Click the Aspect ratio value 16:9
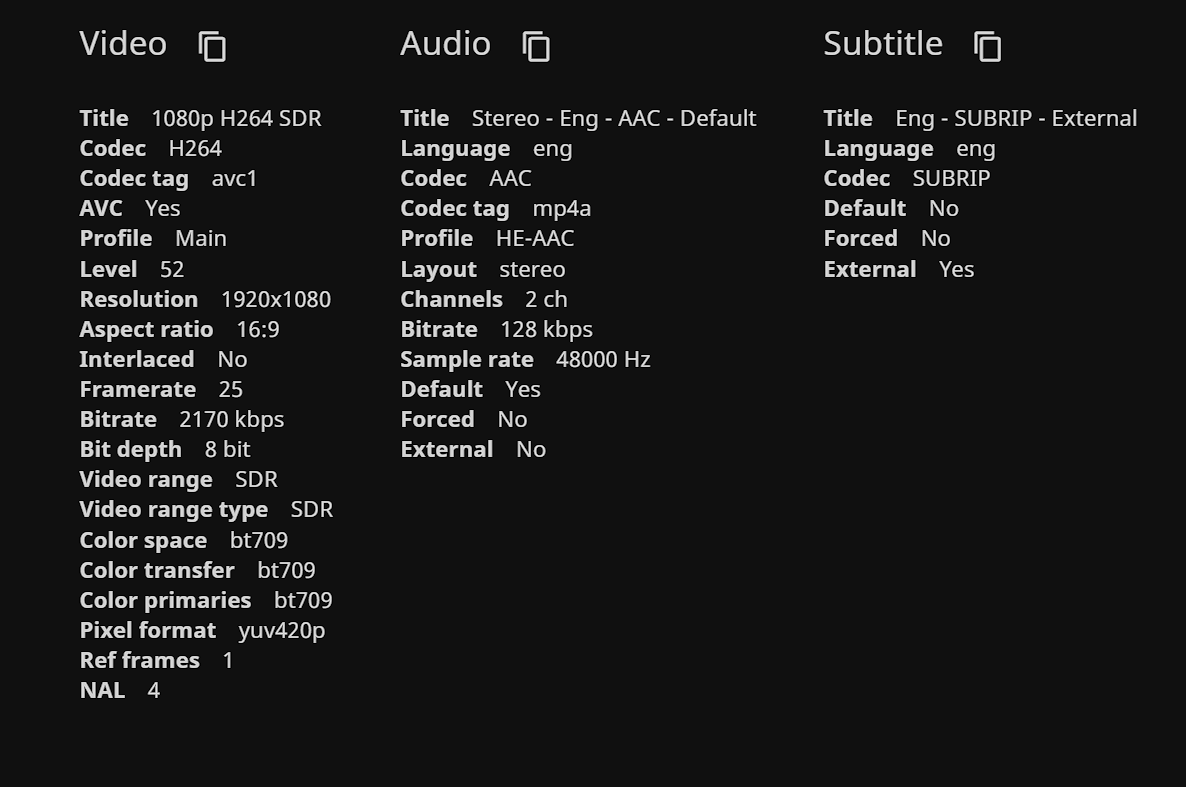The height and width of the screenshot is (787, 1186). pos(257,329)
